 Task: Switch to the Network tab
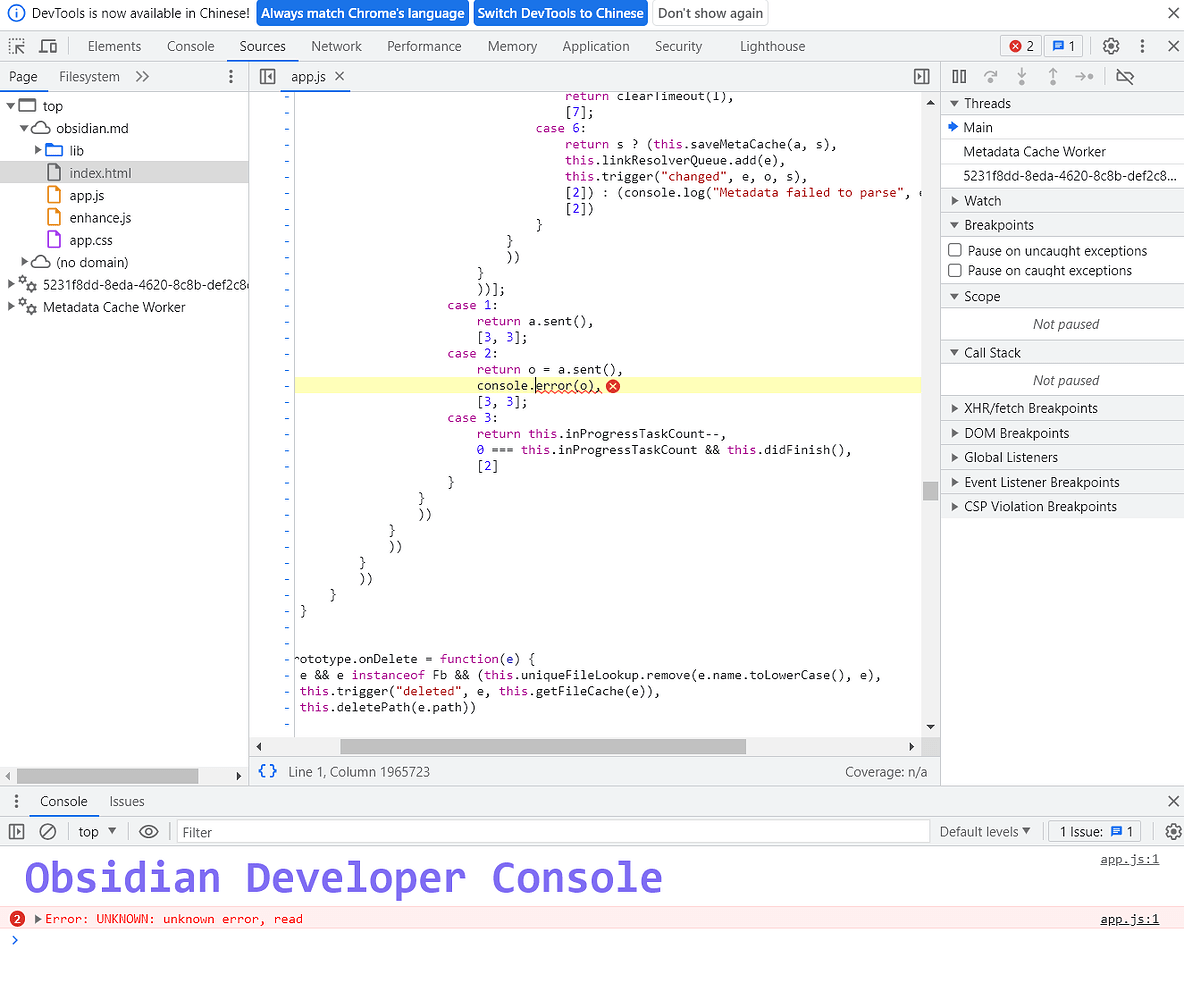(336, 46)
